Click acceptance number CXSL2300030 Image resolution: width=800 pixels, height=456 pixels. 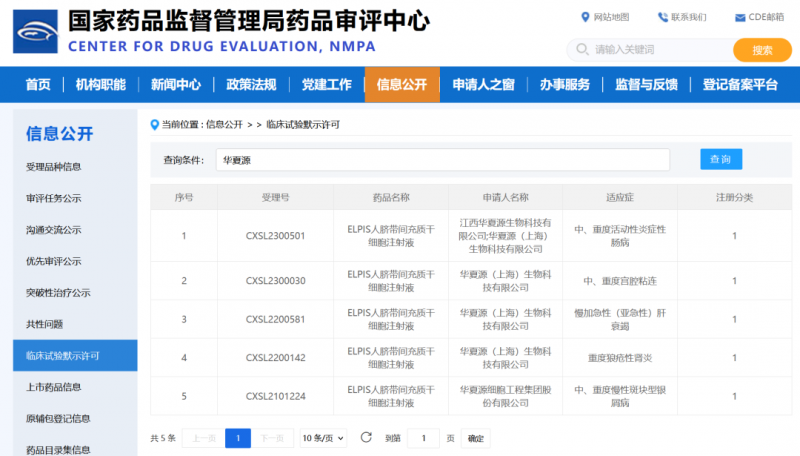tap(276, 281)
